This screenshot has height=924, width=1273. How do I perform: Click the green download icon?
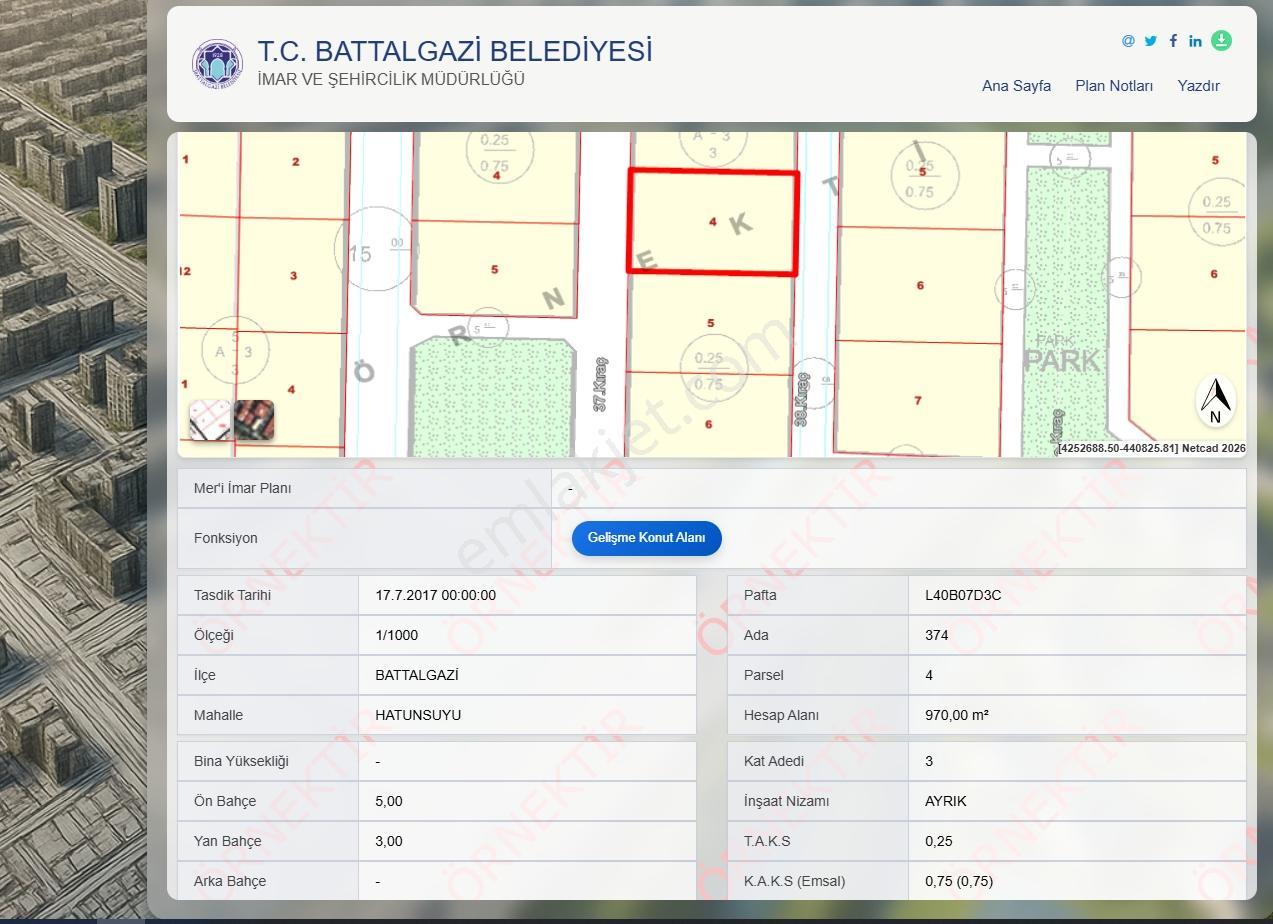click(x=1221, y=40)
